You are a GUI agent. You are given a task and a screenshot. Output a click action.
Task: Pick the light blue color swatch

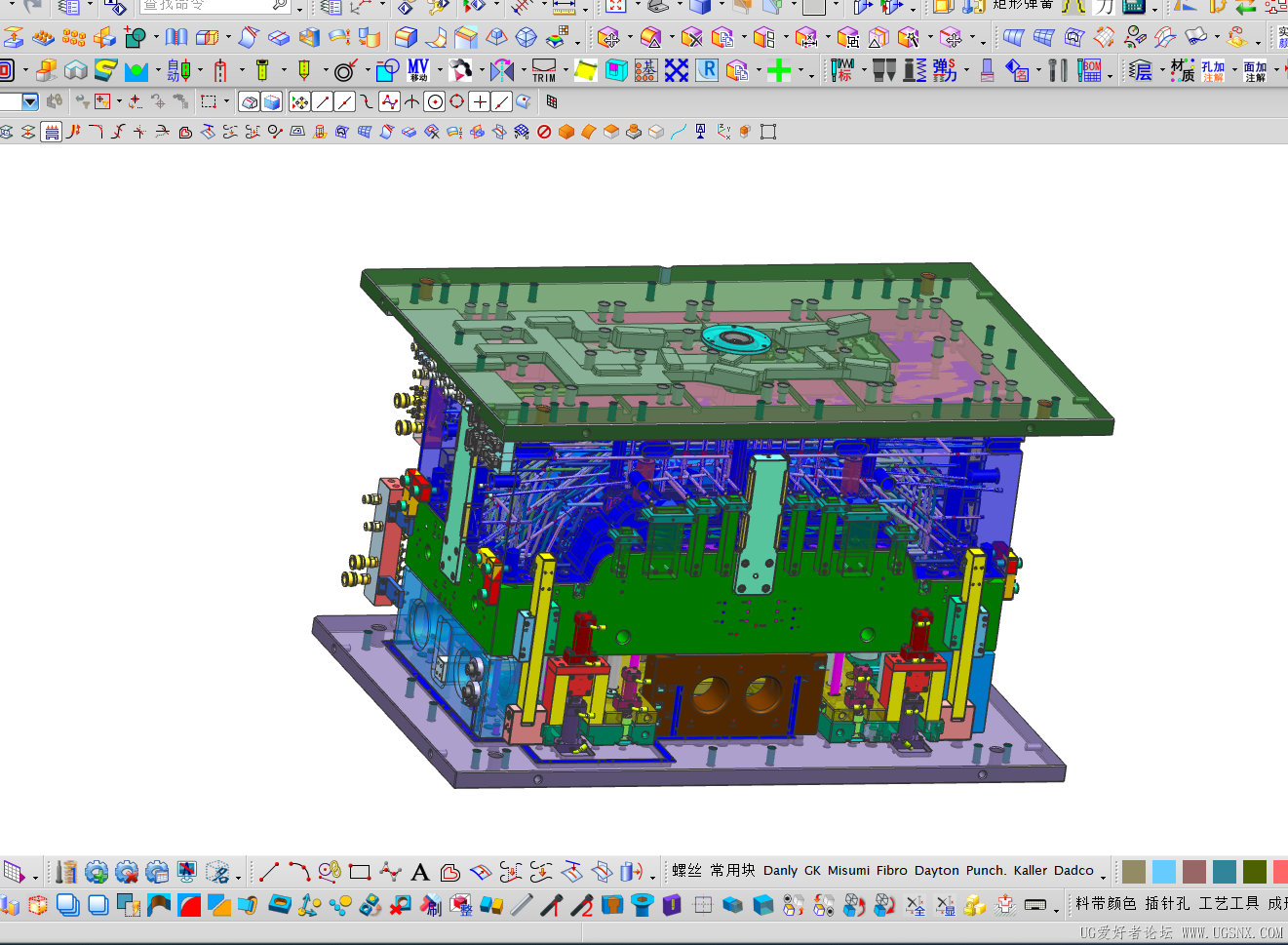click(1164, 871)
